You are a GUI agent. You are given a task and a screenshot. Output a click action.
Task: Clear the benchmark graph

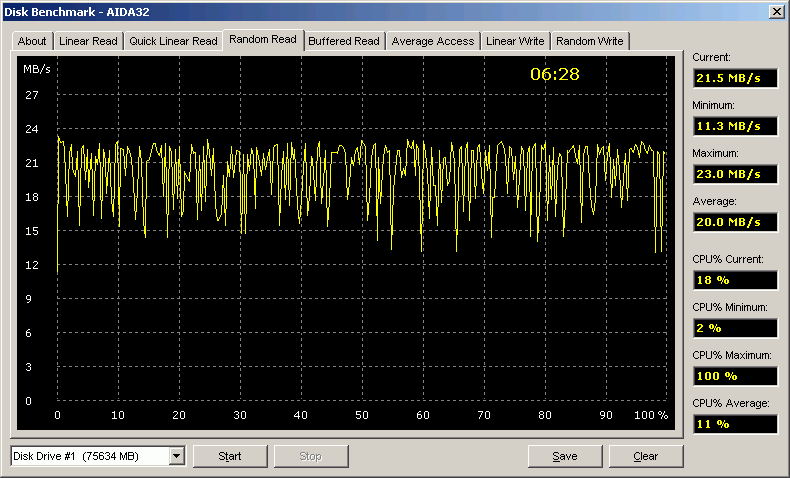click(646, 457)
